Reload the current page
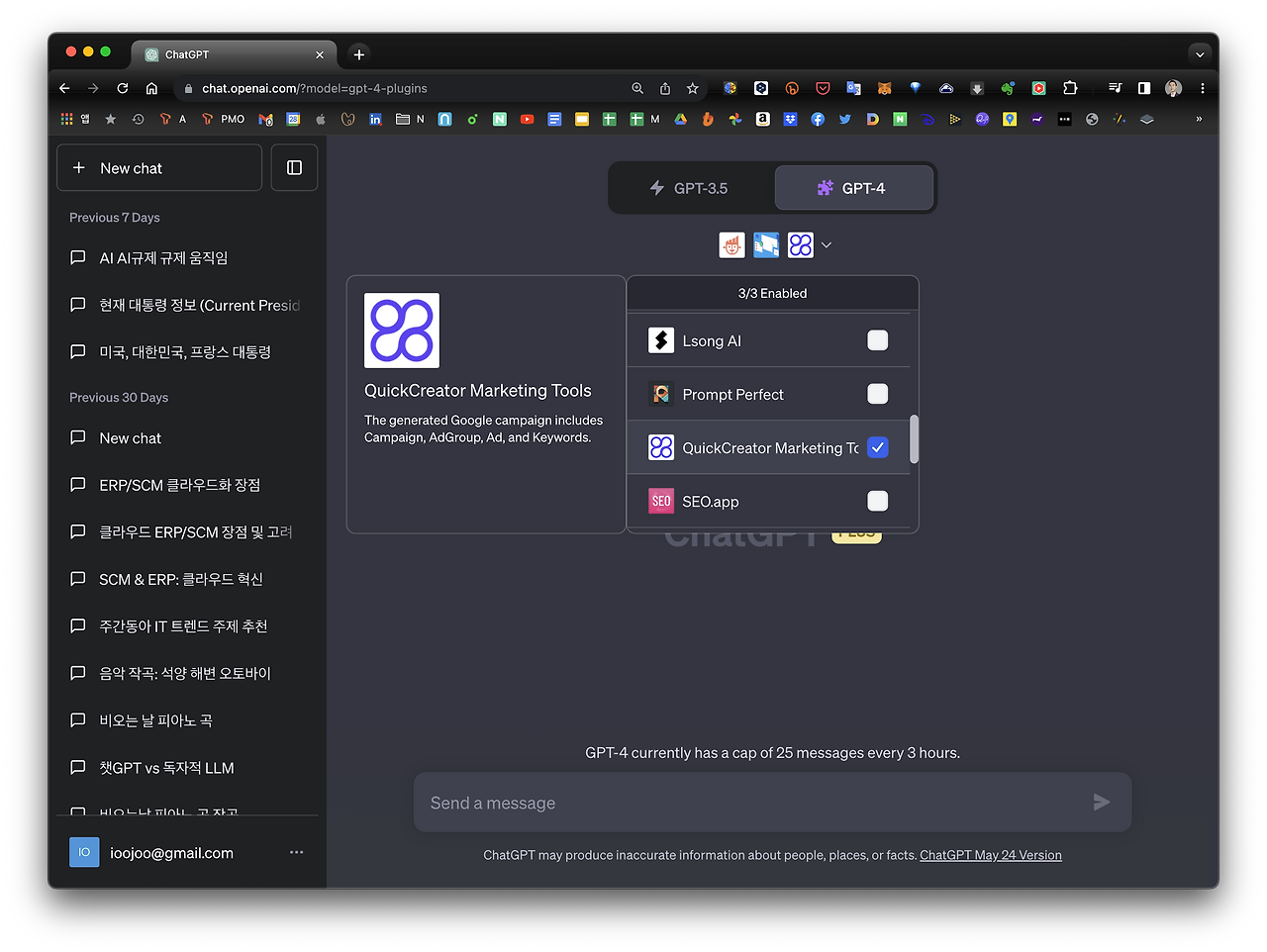Viewport: 1267px width, 952px height. [123, 88]
